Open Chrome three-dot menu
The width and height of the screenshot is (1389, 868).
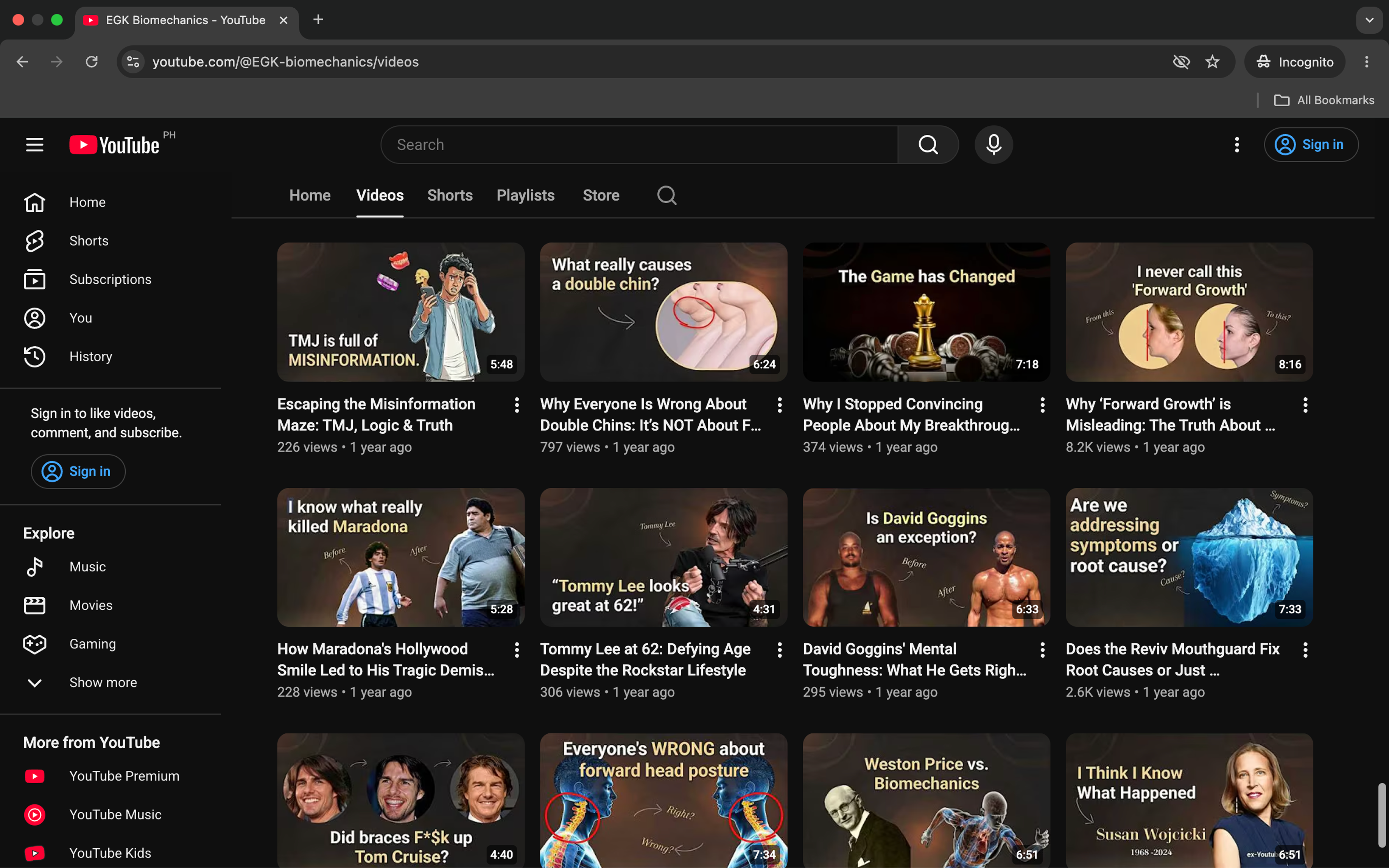(x=1367, y=61)
